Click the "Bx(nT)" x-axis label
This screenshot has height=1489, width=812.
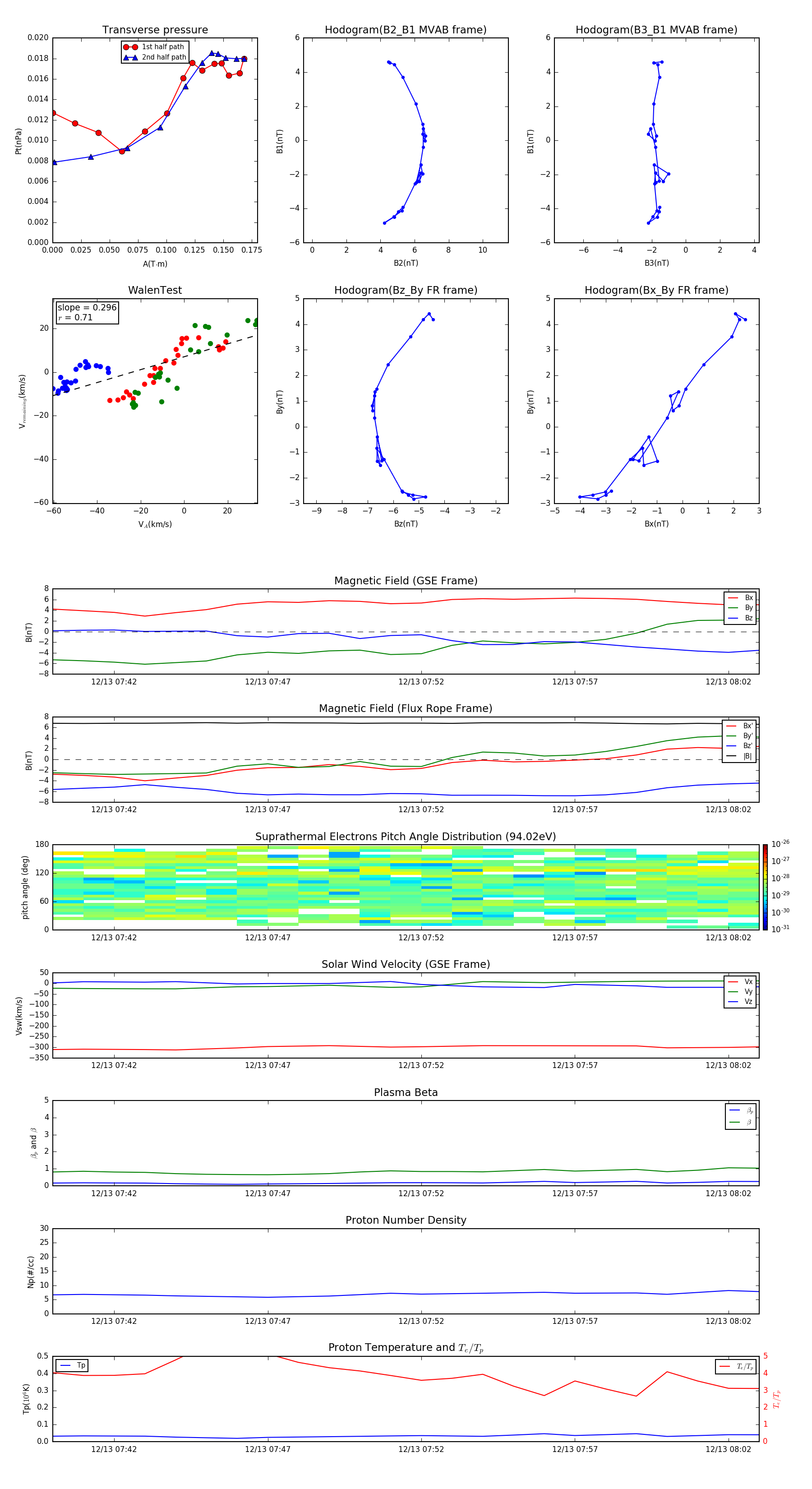pos(656,524)
